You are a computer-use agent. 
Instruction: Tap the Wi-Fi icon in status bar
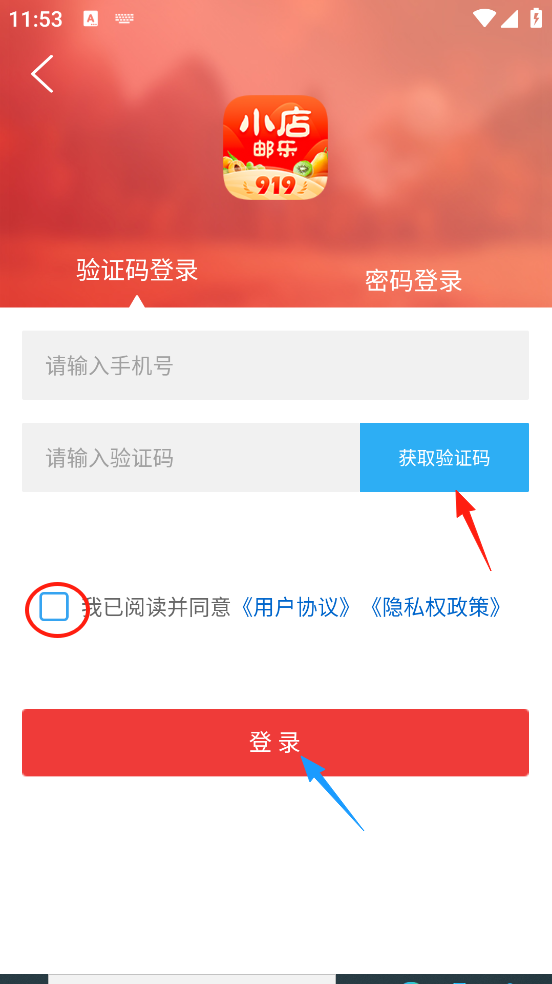pyautogui.click(x=484, y=18)
